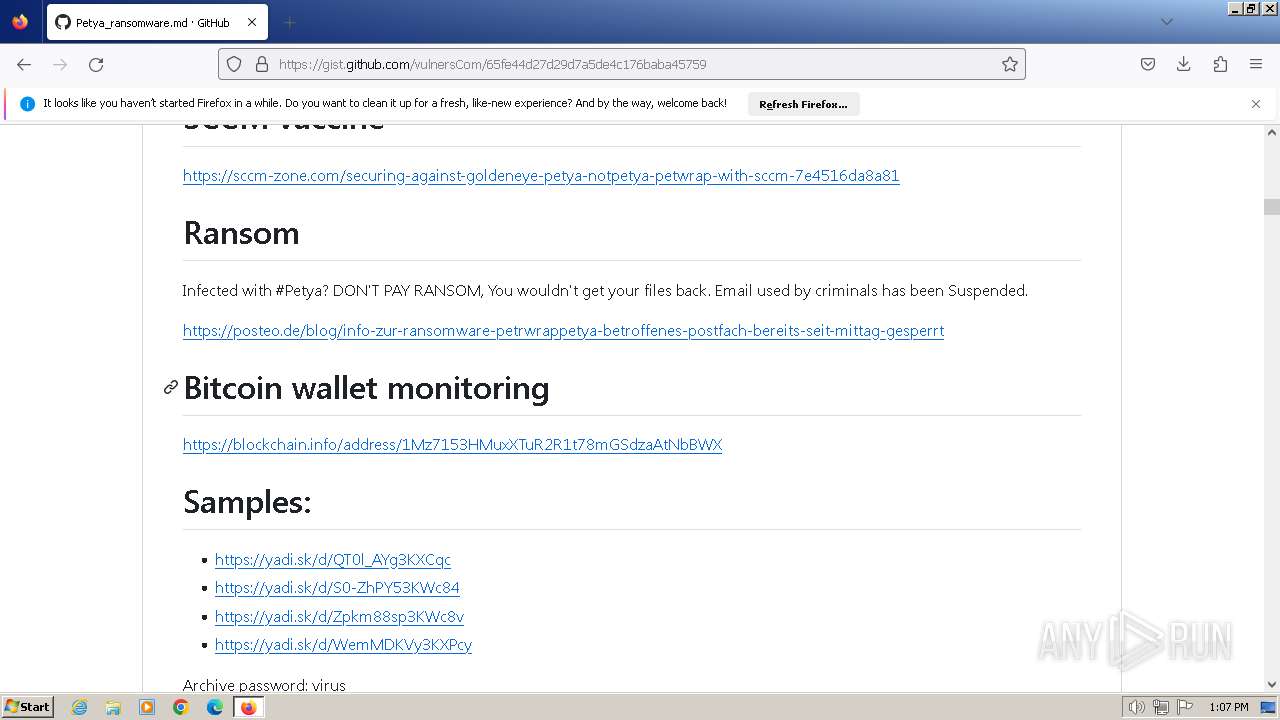Open the Action Center flag icon
This screenshot has height=720, width=1280.
[1184, 707]
